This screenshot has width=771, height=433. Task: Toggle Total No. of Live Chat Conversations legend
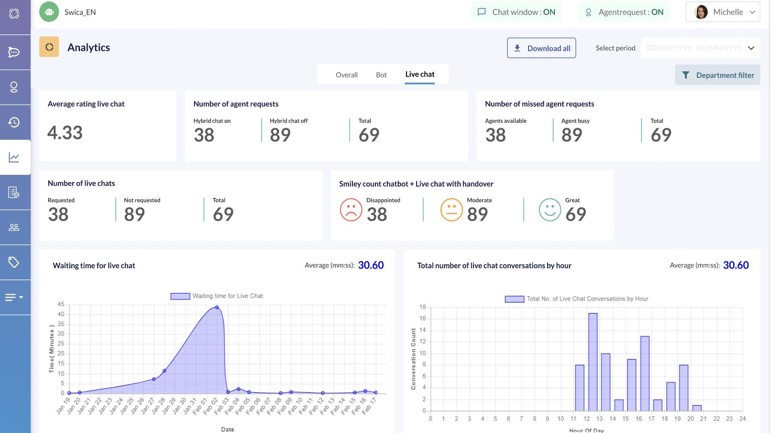[x=576, y=299]
